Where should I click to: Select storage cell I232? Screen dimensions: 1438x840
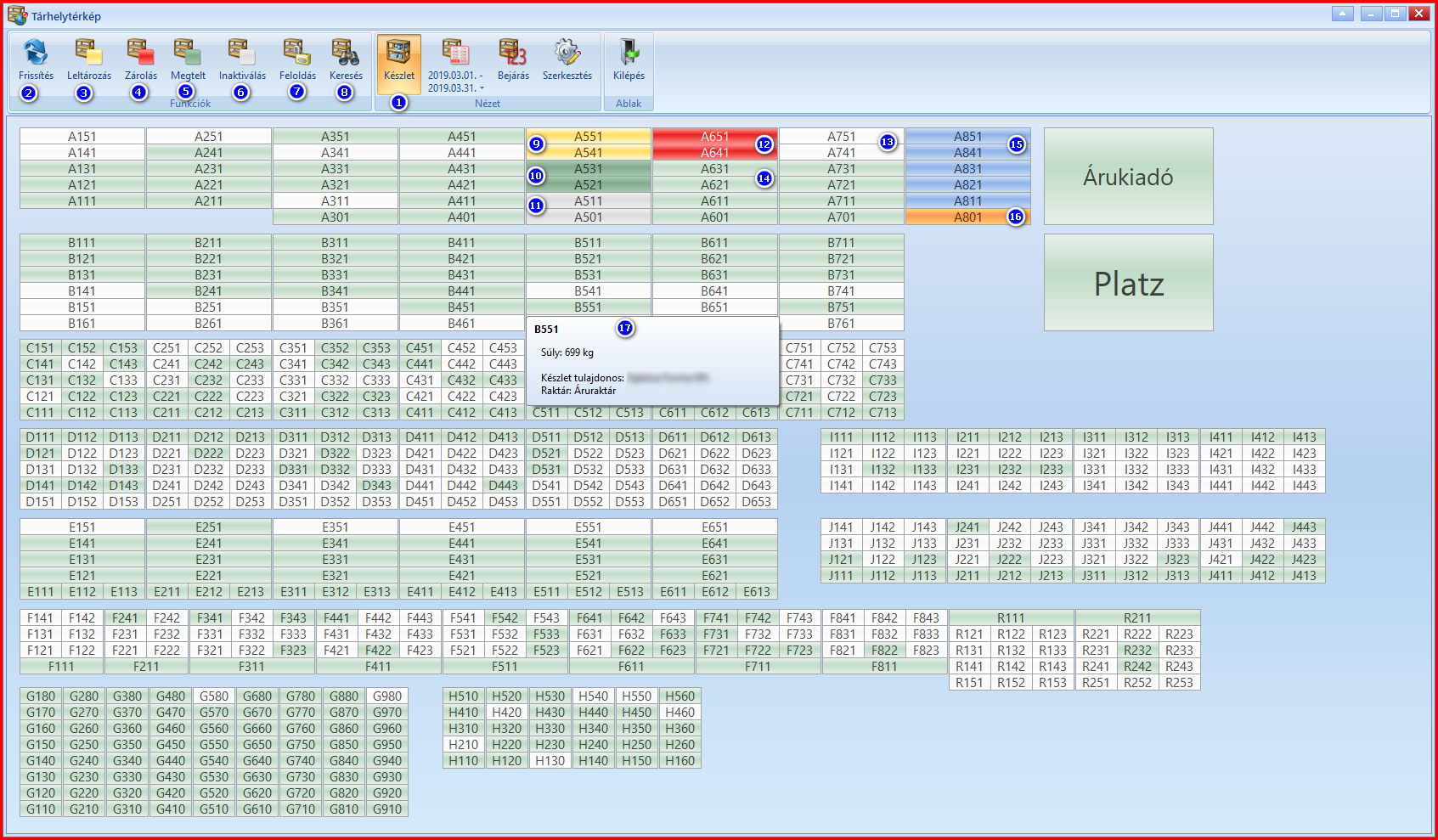click(1010, 470)
